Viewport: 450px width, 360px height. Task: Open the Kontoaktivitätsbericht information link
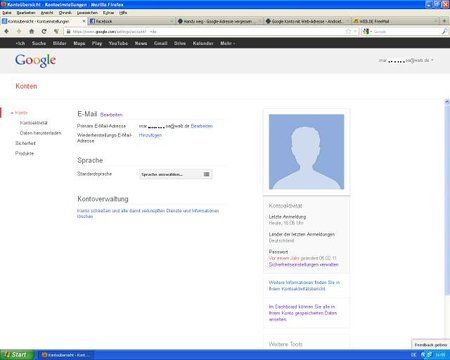tap(304, 285)
